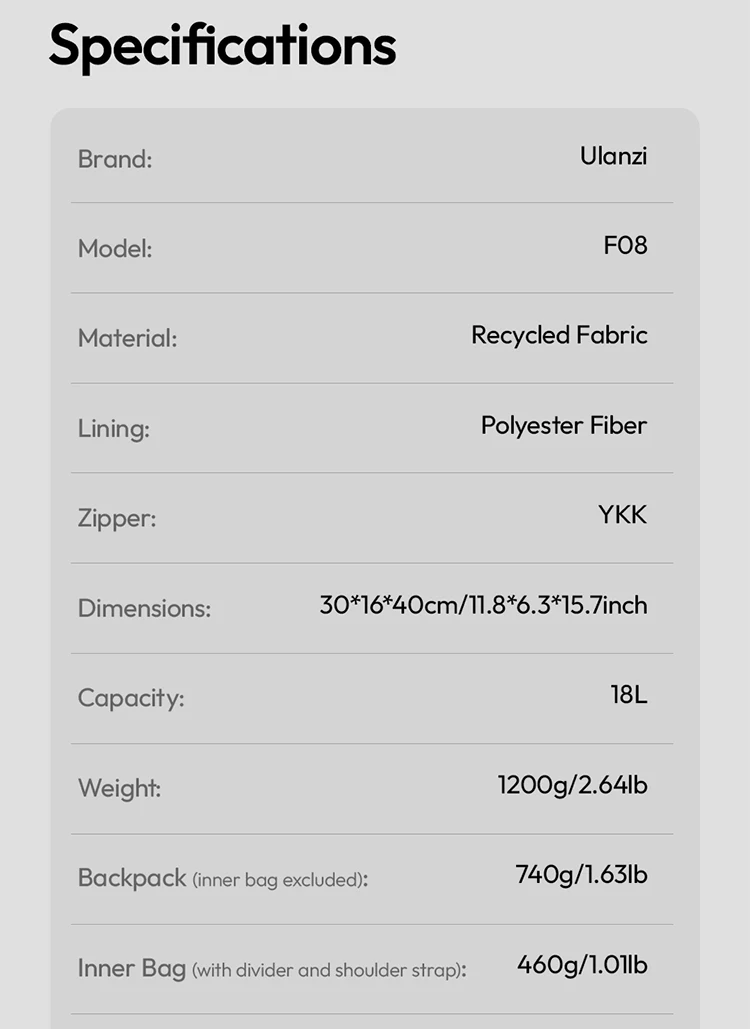Select the Recycled Fabric value
This screenshot has width=750, height=1029.
(x=559, y=335)
